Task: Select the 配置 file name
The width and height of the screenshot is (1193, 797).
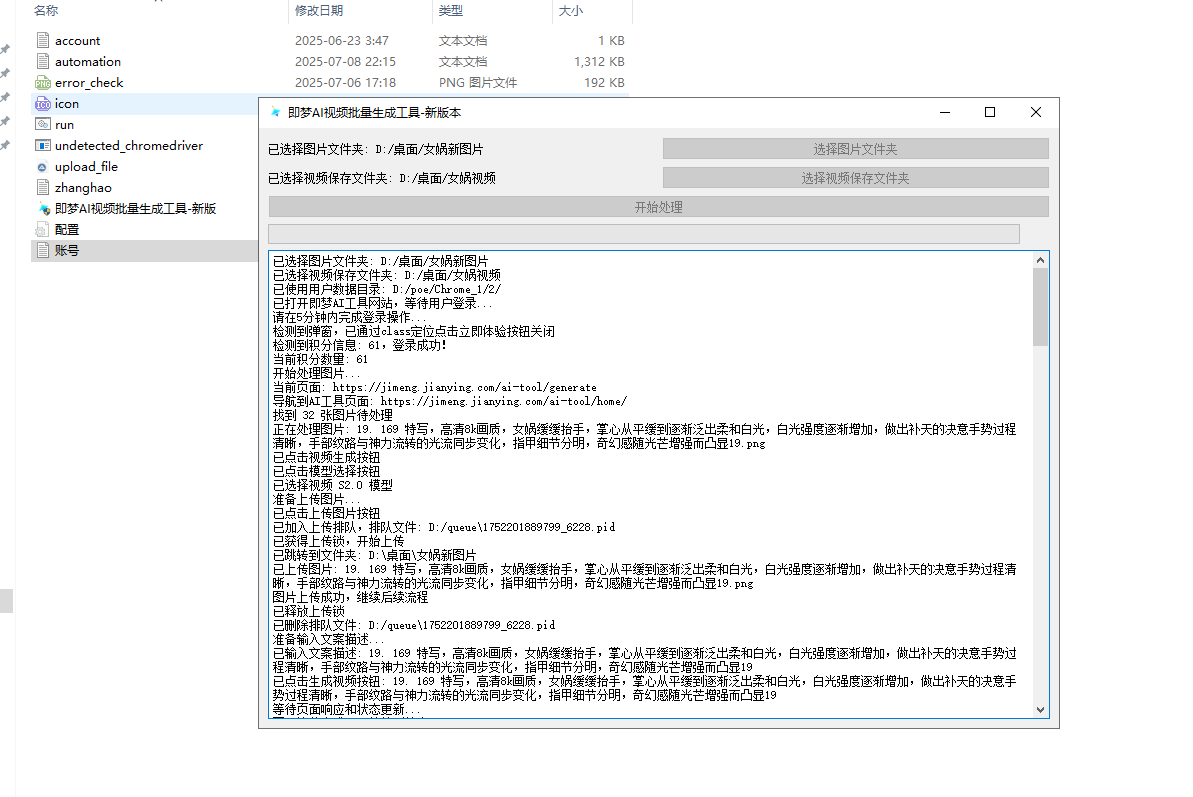Action: 67,229
